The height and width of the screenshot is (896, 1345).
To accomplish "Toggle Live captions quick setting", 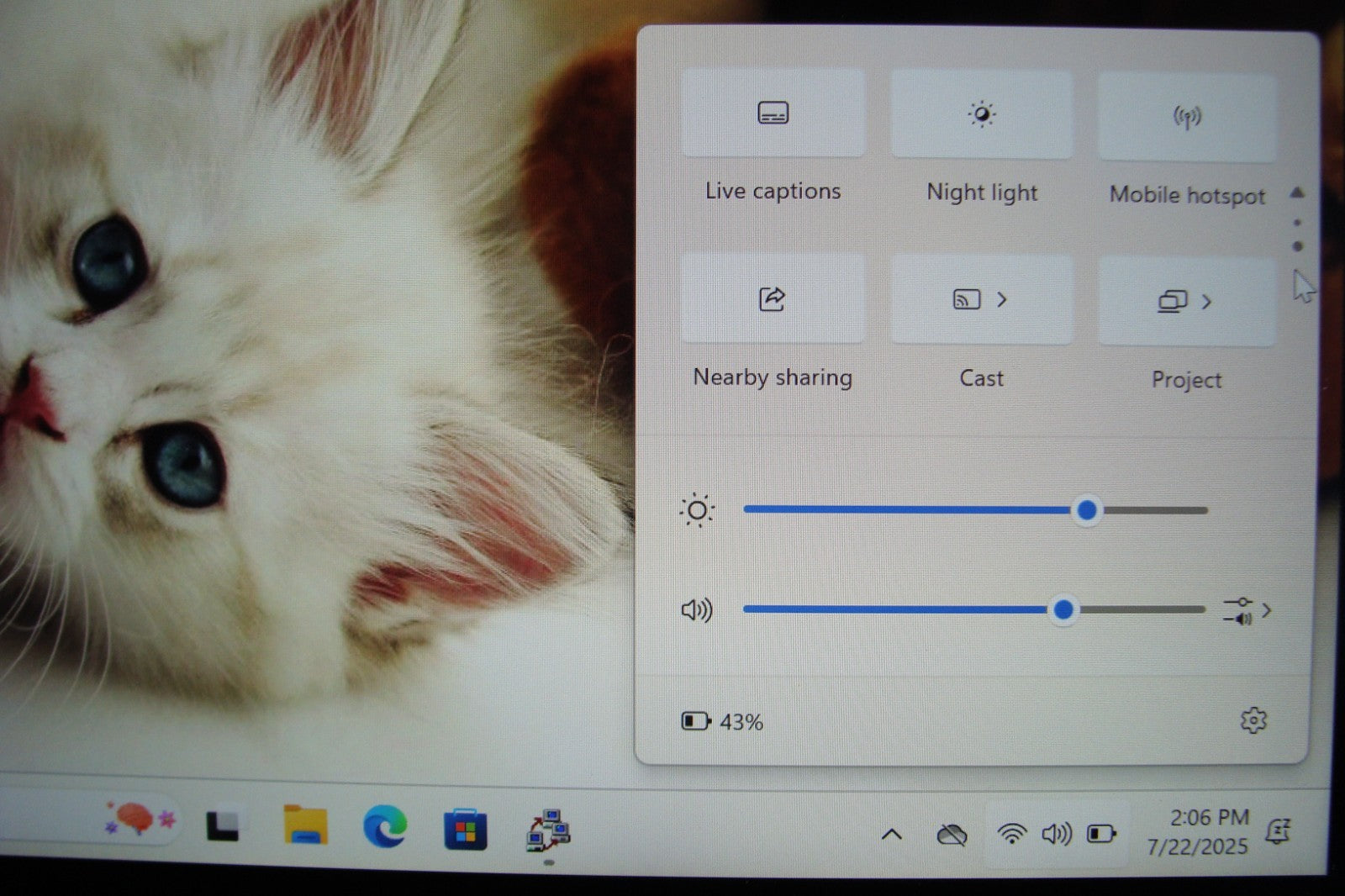I will (x=773, y=113).
